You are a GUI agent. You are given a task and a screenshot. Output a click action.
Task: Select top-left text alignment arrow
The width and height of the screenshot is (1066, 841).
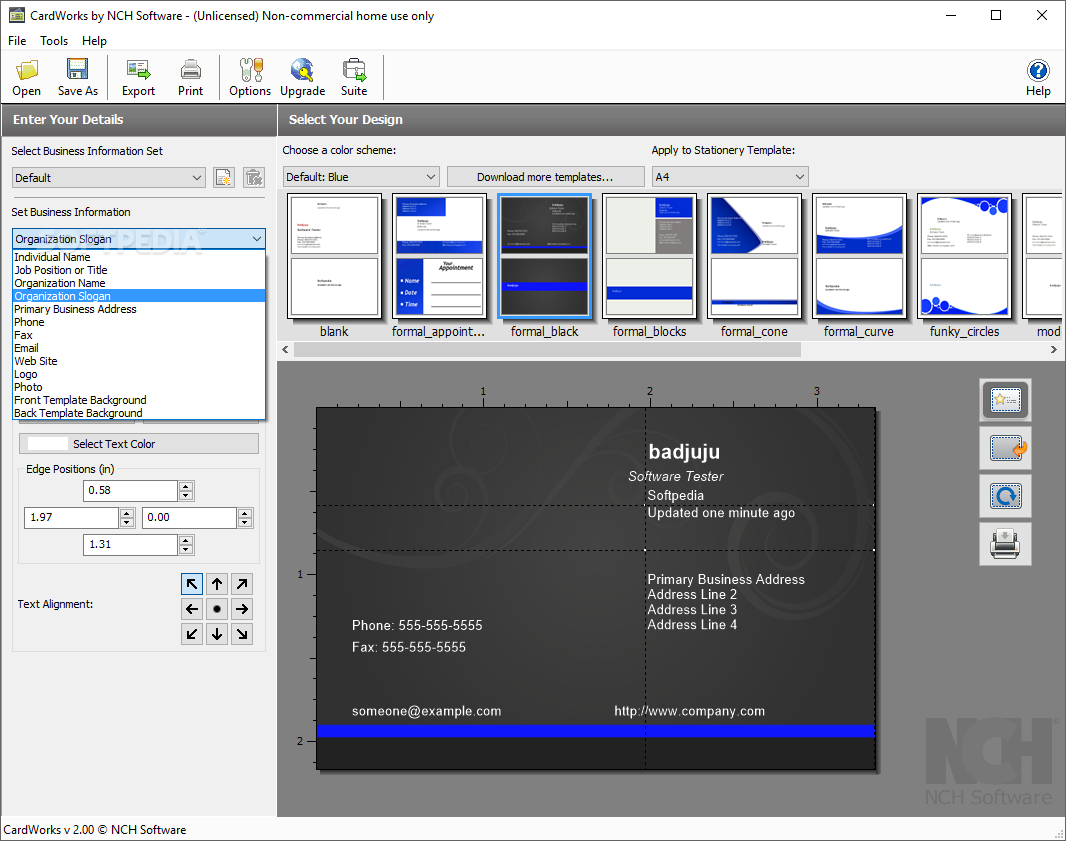click(x=192, y=584)
